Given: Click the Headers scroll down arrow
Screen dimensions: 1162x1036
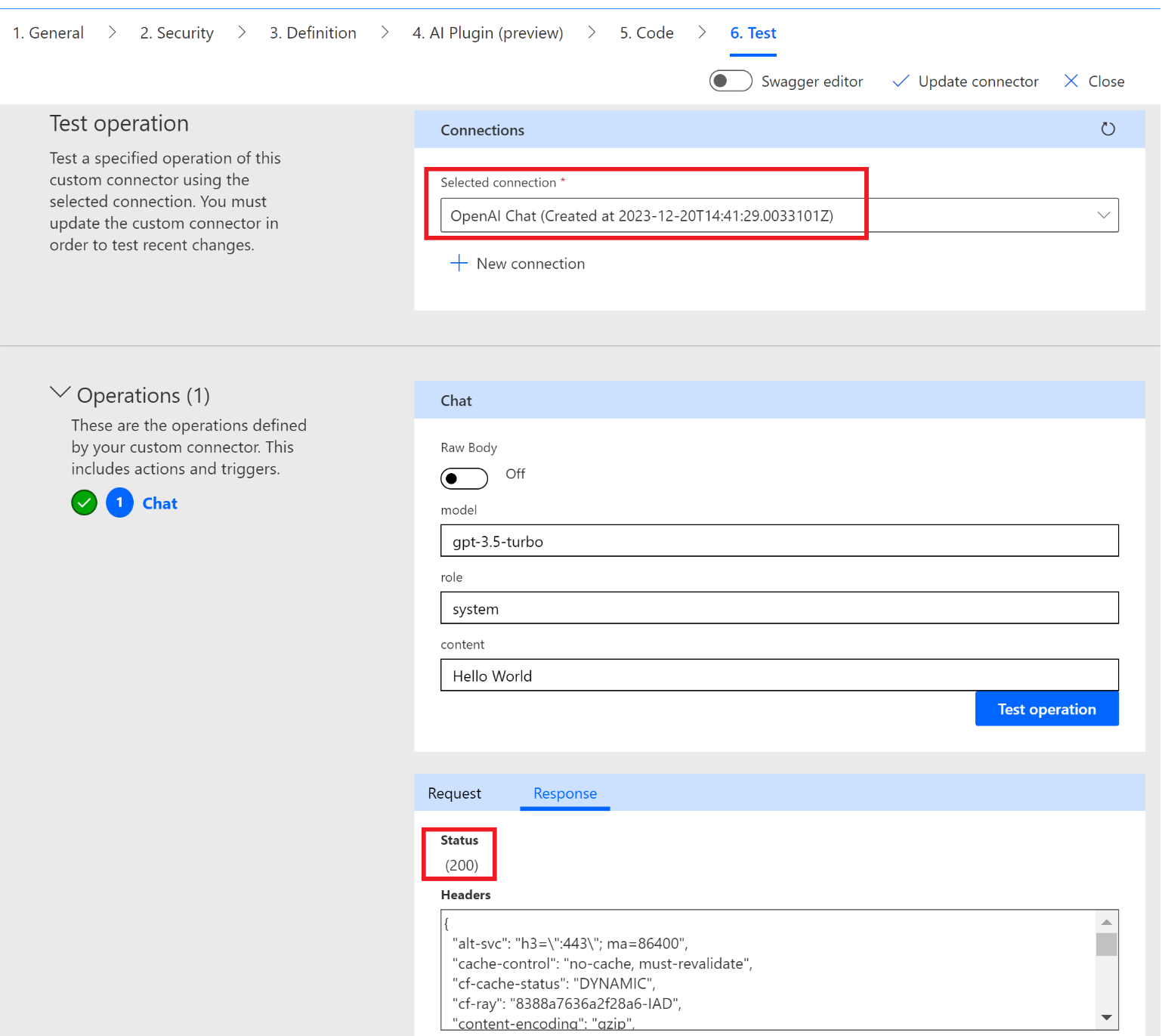Looking at the screenshot, I should pos(1106,1017).
